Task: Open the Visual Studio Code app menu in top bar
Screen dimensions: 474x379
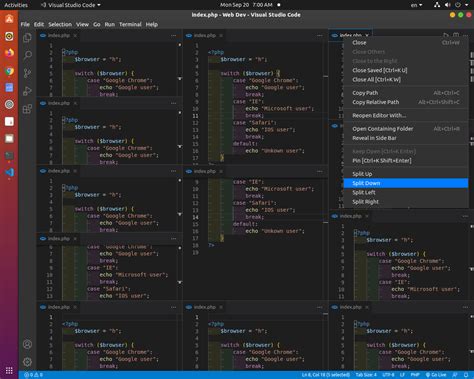Action: click(71, 5)
